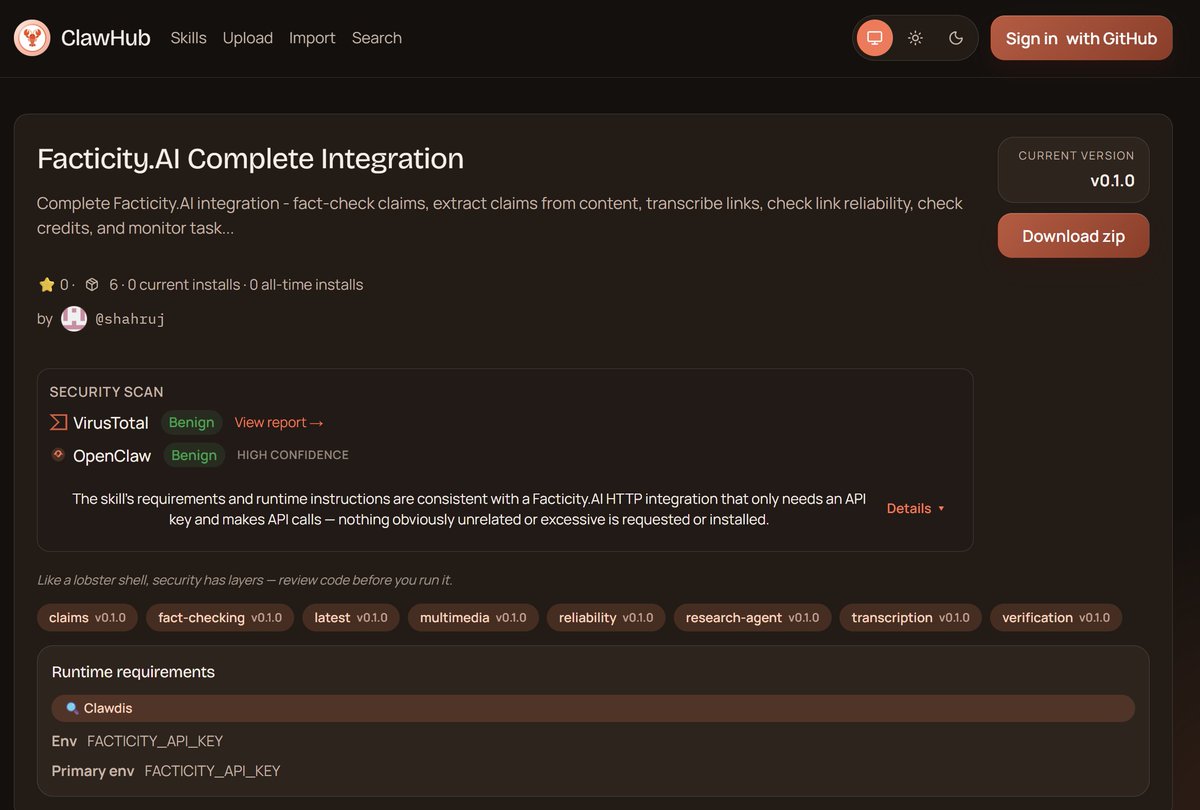Click the Runtime requirements heading
Viewport: 1200px width, 810px height.
[x=133, y=672]
